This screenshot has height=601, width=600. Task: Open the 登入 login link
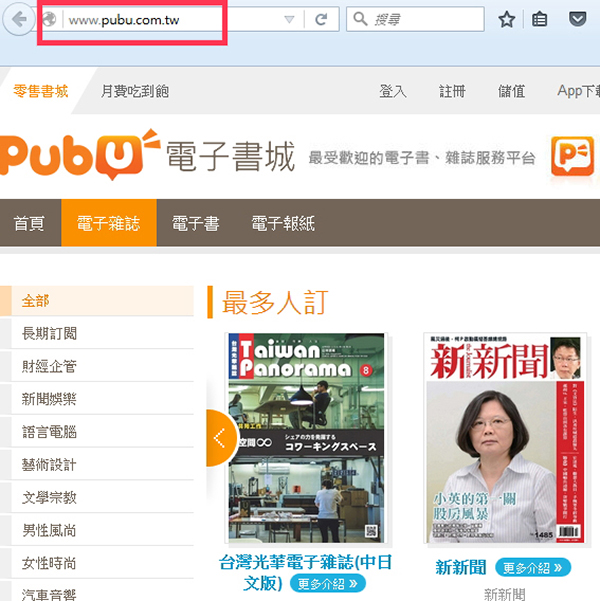(393, 91)
